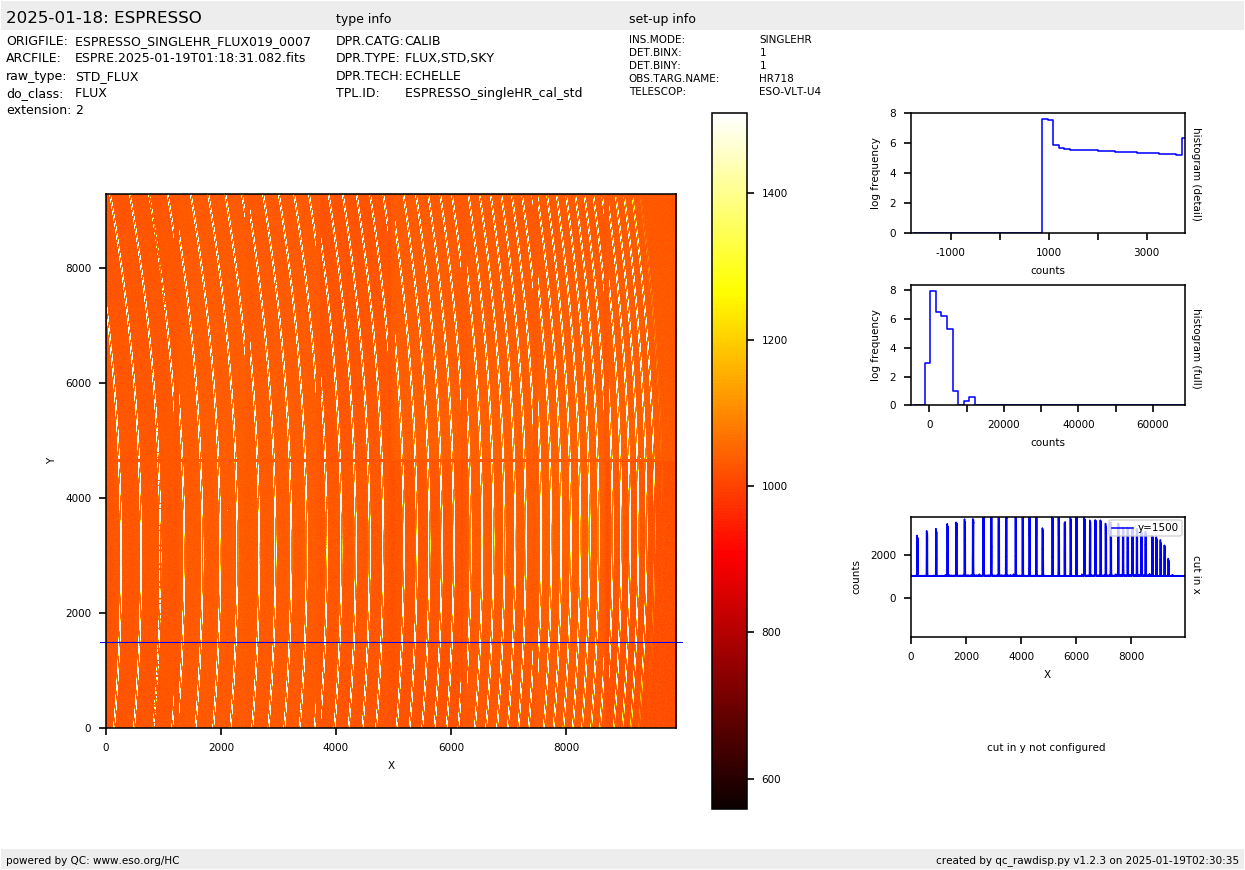The image size is (1245, 870).
Task: Select the TPL.ID value ESPRESSO_singleHR_cal_std
Action: (493, 93)
